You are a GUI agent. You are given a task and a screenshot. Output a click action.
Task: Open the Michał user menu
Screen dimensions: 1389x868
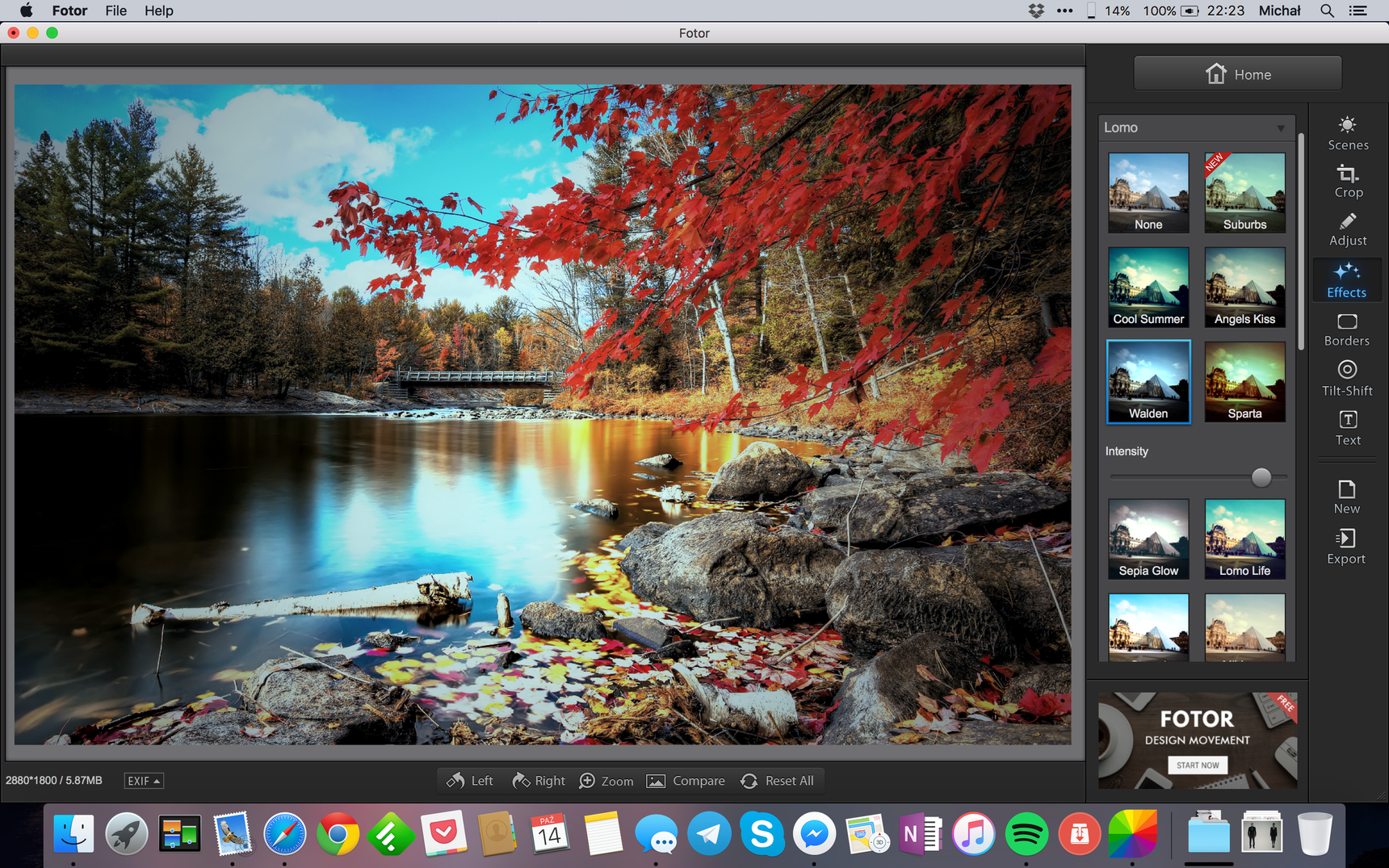pyautogui.click(x=1279, y=10)
